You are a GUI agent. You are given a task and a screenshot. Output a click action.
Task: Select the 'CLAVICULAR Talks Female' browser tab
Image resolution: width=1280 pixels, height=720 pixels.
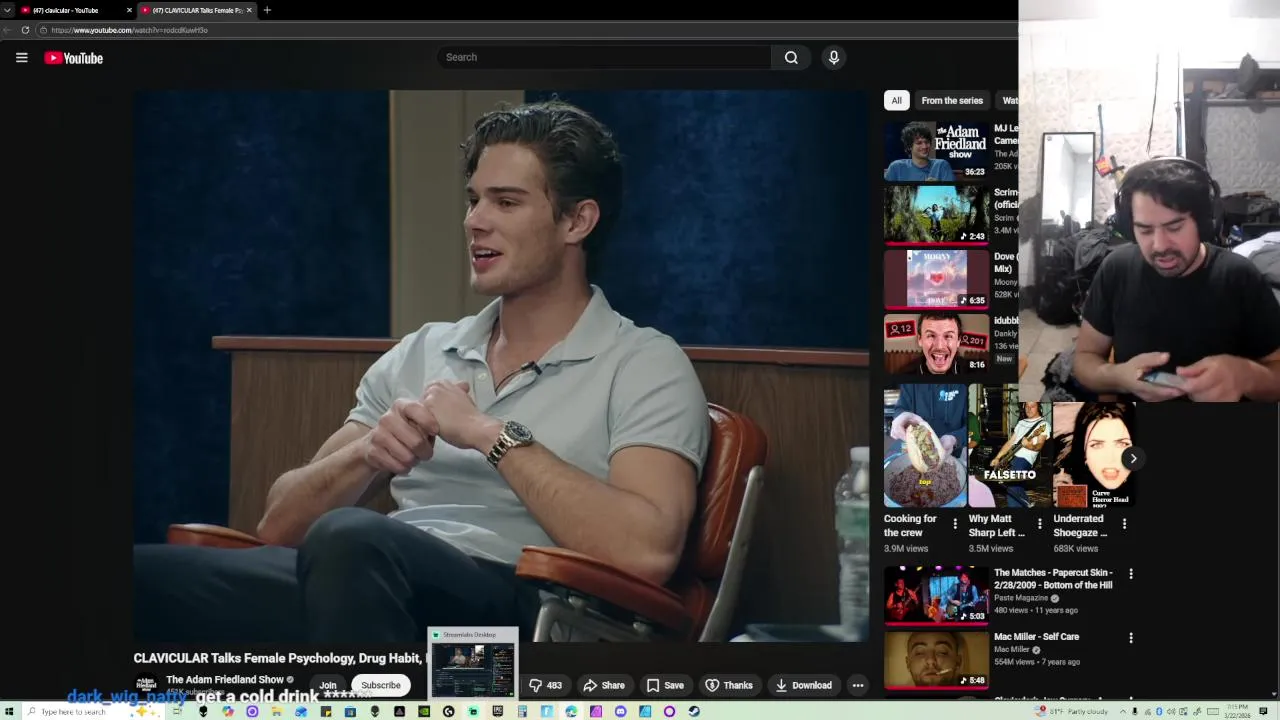coord(196,10)
